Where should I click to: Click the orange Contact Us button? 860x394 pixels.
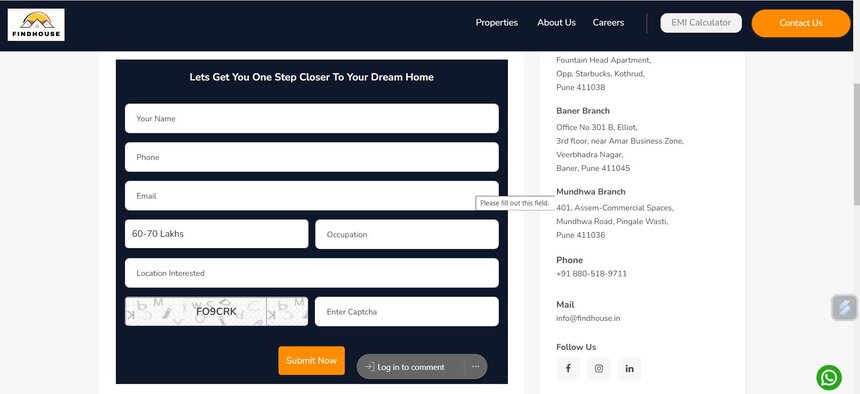(x=801, y=23)
